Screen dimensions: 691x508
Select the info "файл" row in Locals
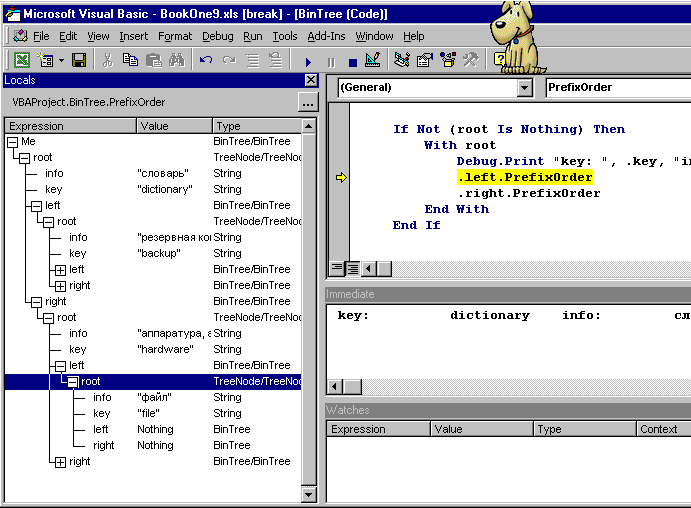153,397
